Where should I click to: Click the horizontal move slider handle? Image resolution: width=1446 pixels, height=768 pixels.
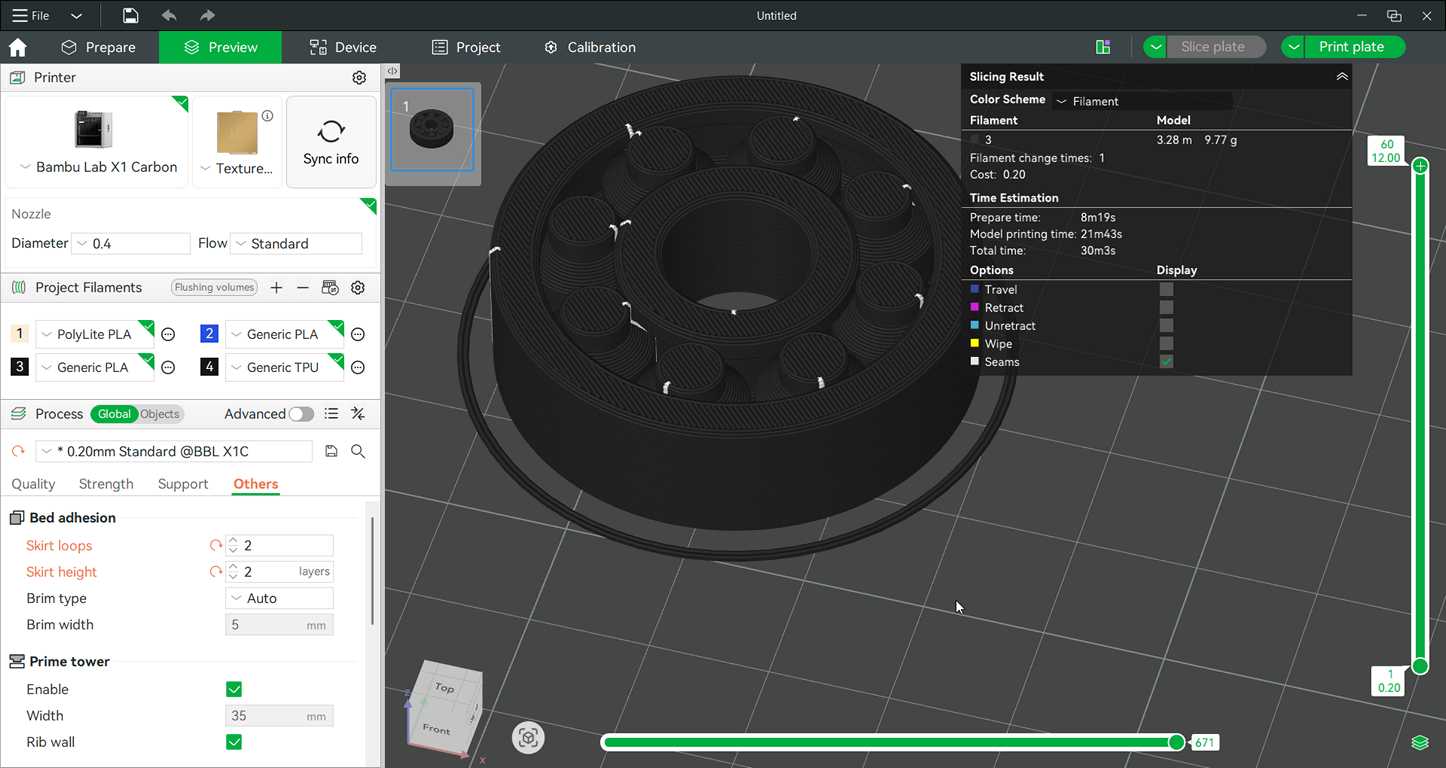coord(1177,742)
